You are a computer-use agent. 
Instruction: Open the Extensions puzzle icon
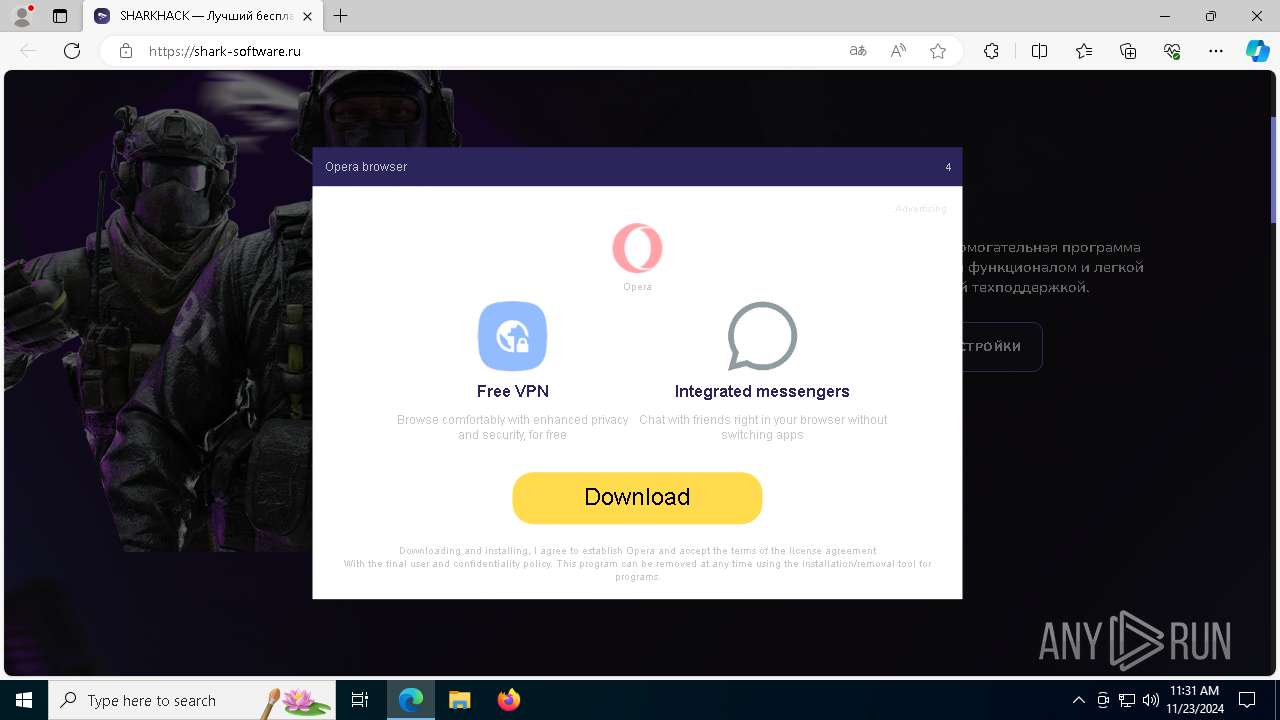(x=991, y=51)
